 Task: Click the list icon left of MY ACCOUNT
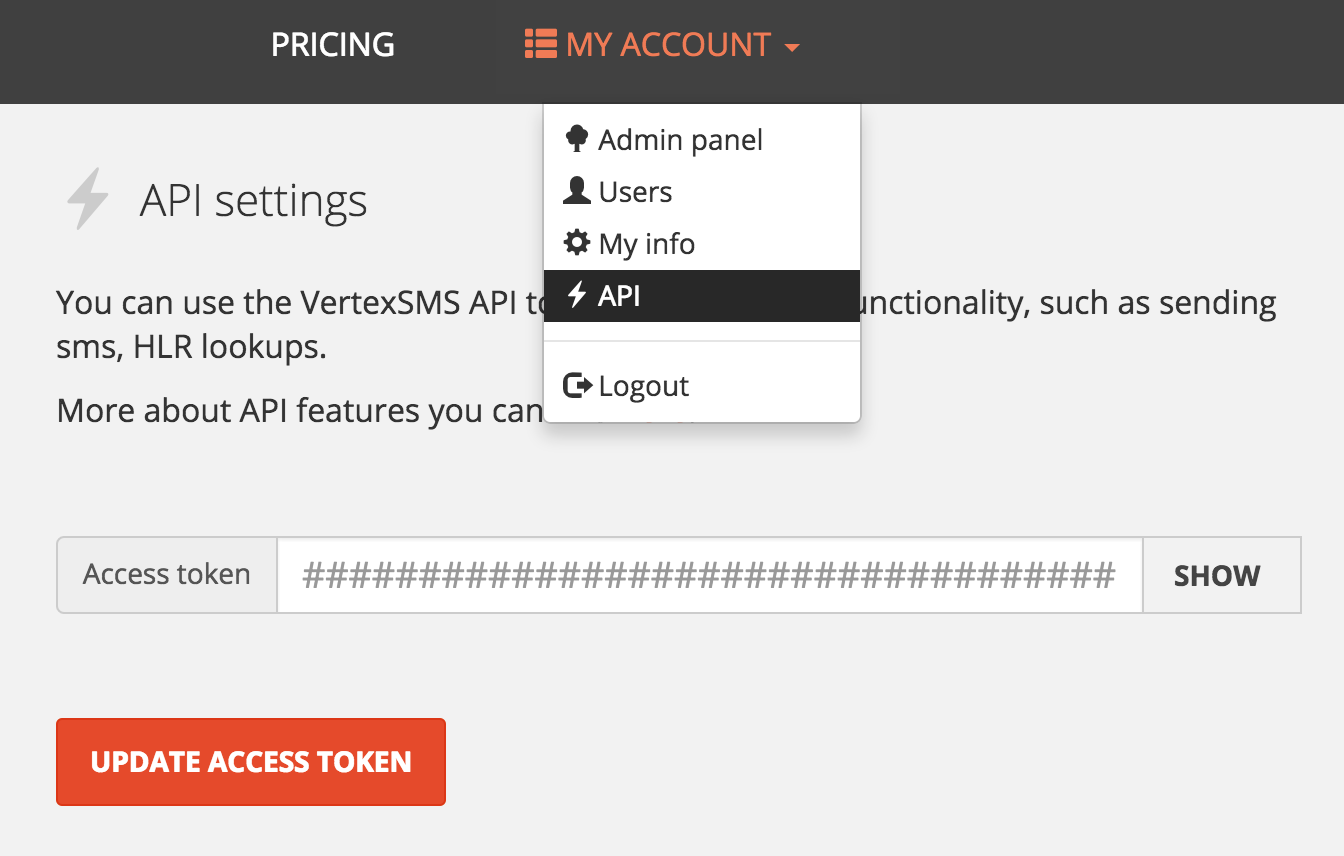[541, 45]
